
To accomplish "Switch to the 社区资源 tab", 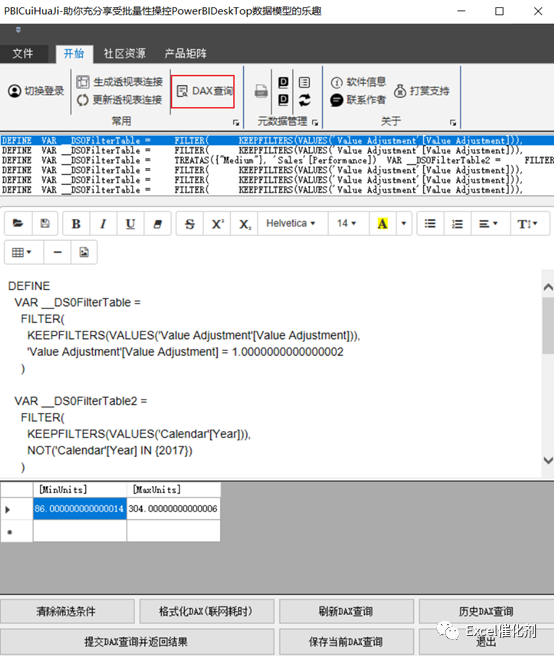I will click(x=125, y=54).
